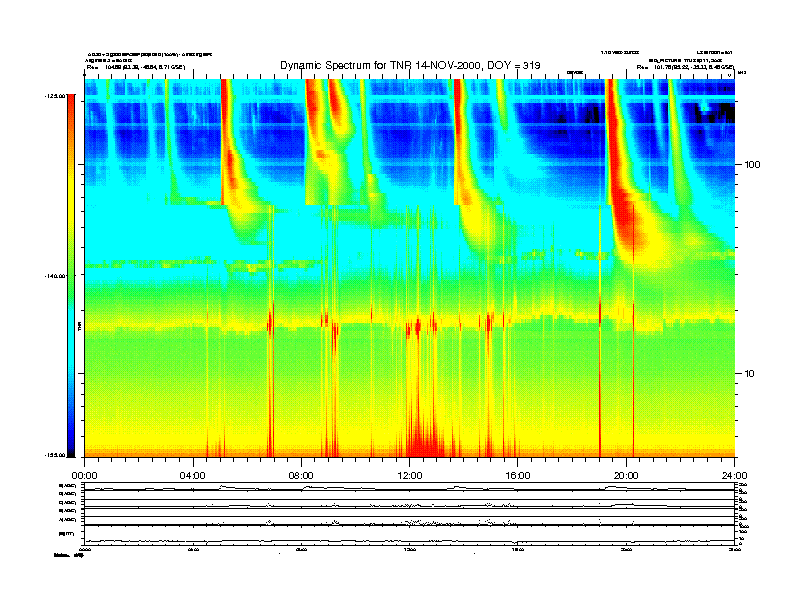Click the plot title "Dynamic Spectrum for TNR 14-NOV-2000"
The width and height of the screenshot is (792, 612).
pos(380,65)
